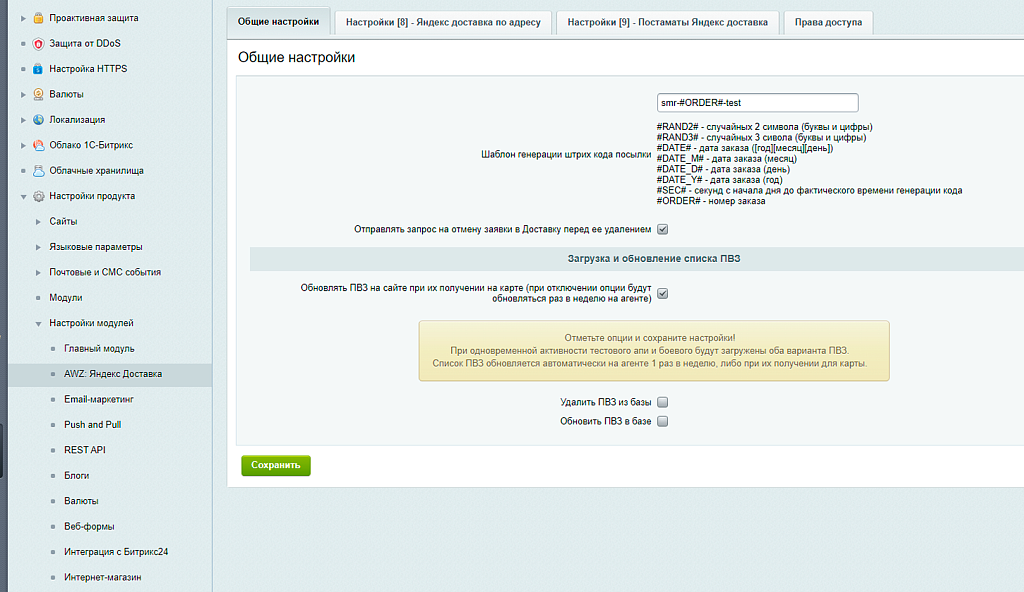Click the Настройки продукта gear icon
This screenshot has width=1024, height=592.
[38, 196]
